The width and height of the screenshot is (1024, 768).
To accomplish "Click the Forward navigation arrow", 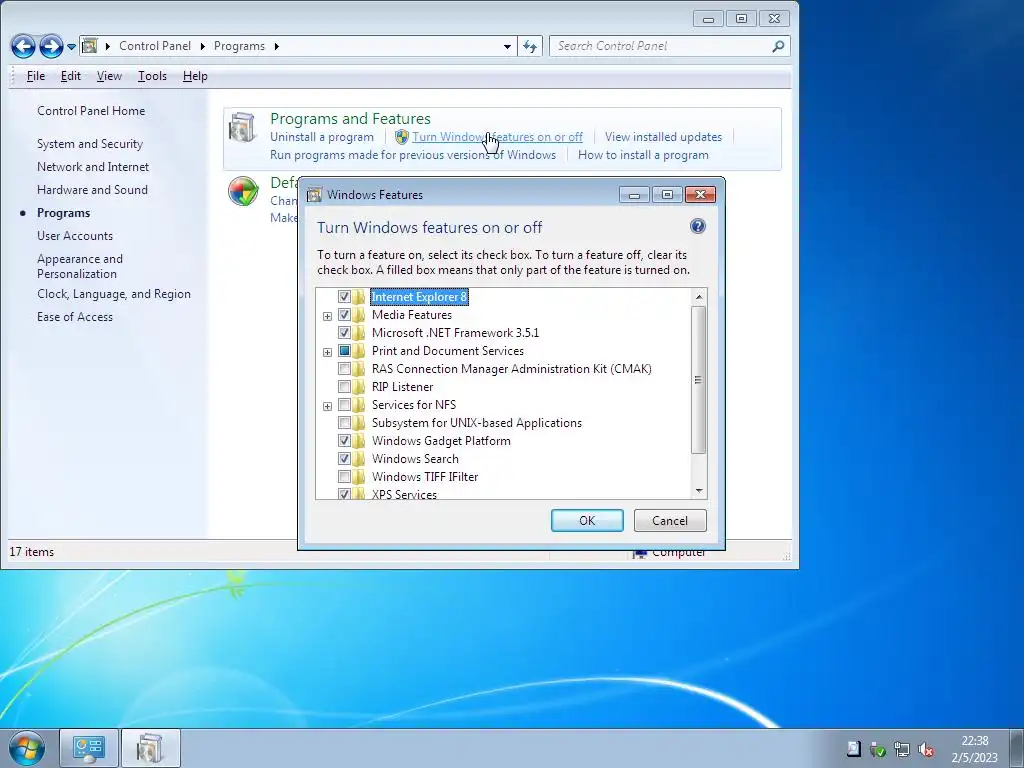I will point(51,46).
